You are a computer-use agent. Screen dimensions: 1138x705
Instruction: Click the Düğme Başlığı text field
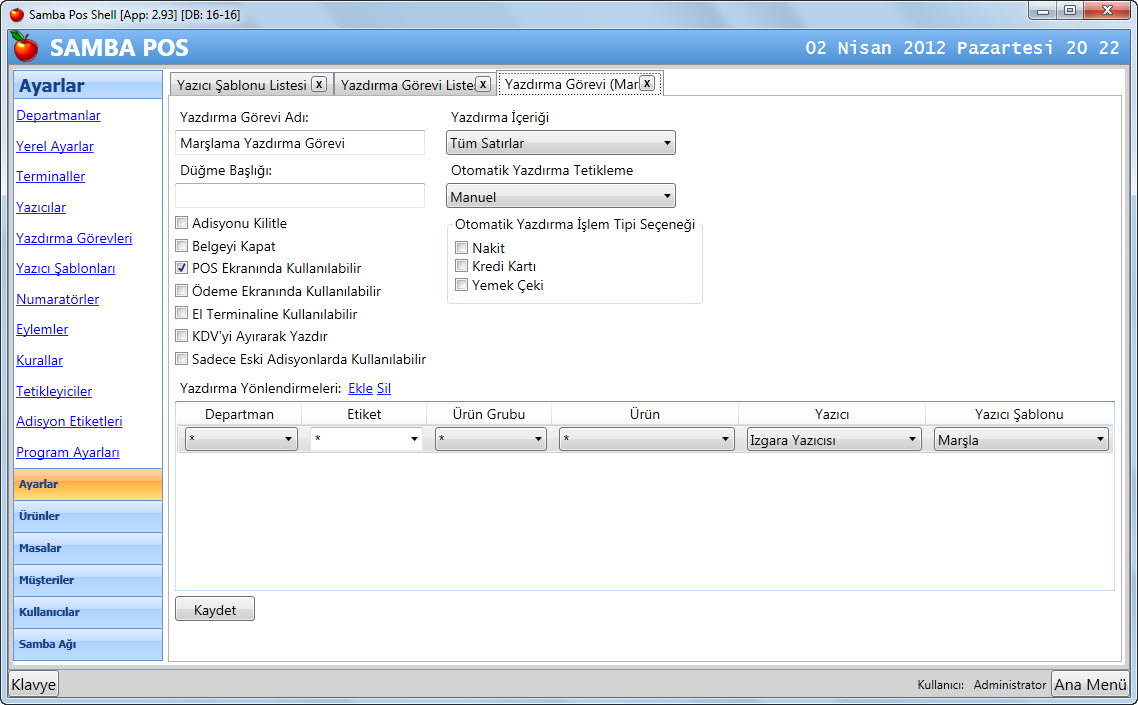[x=300, y=195]
